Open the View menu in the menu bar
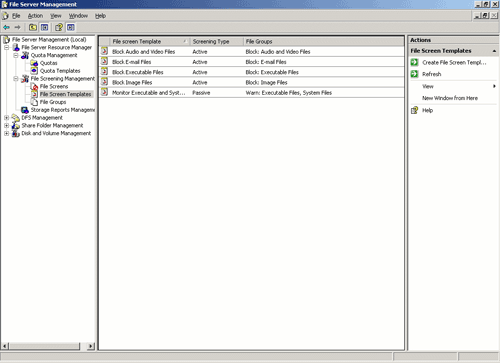 [x=56, y=16]
